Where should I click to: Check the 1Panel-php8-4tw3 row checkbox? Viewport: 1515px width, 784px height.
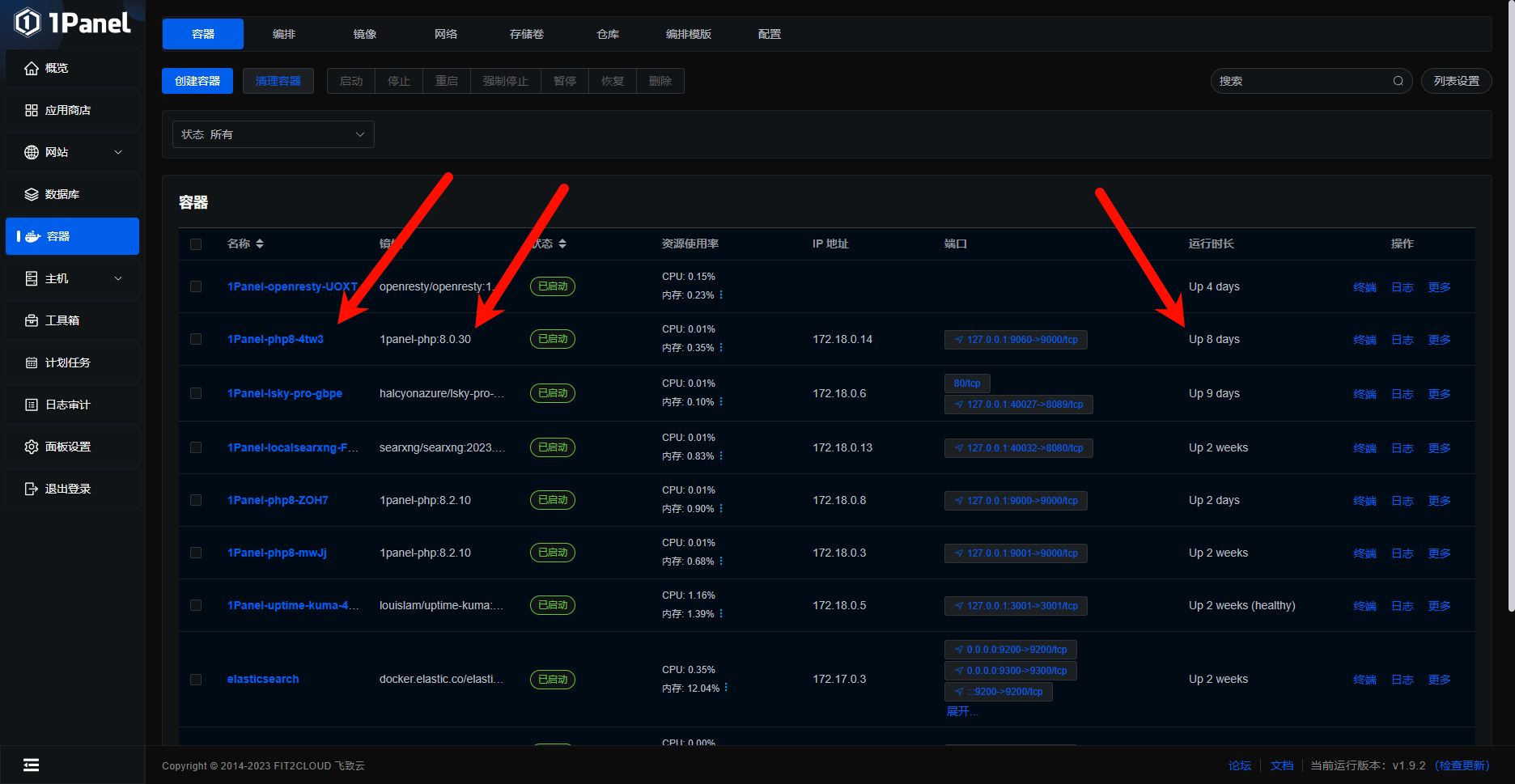[196, 339]
